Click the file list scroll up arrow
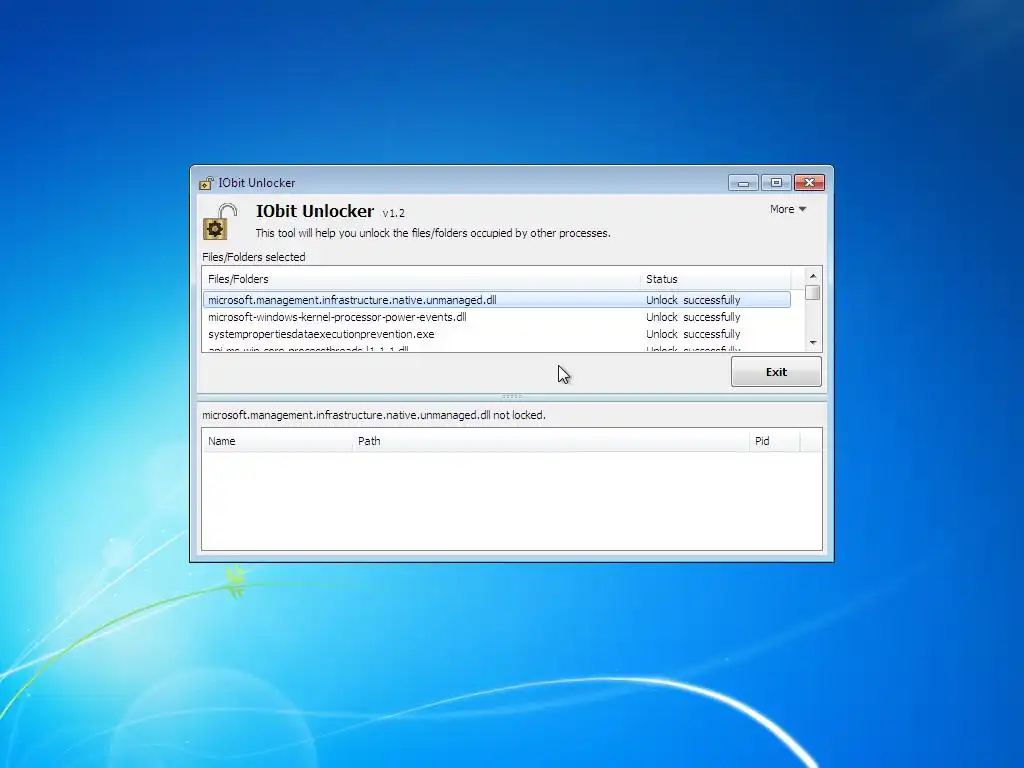 813,276
